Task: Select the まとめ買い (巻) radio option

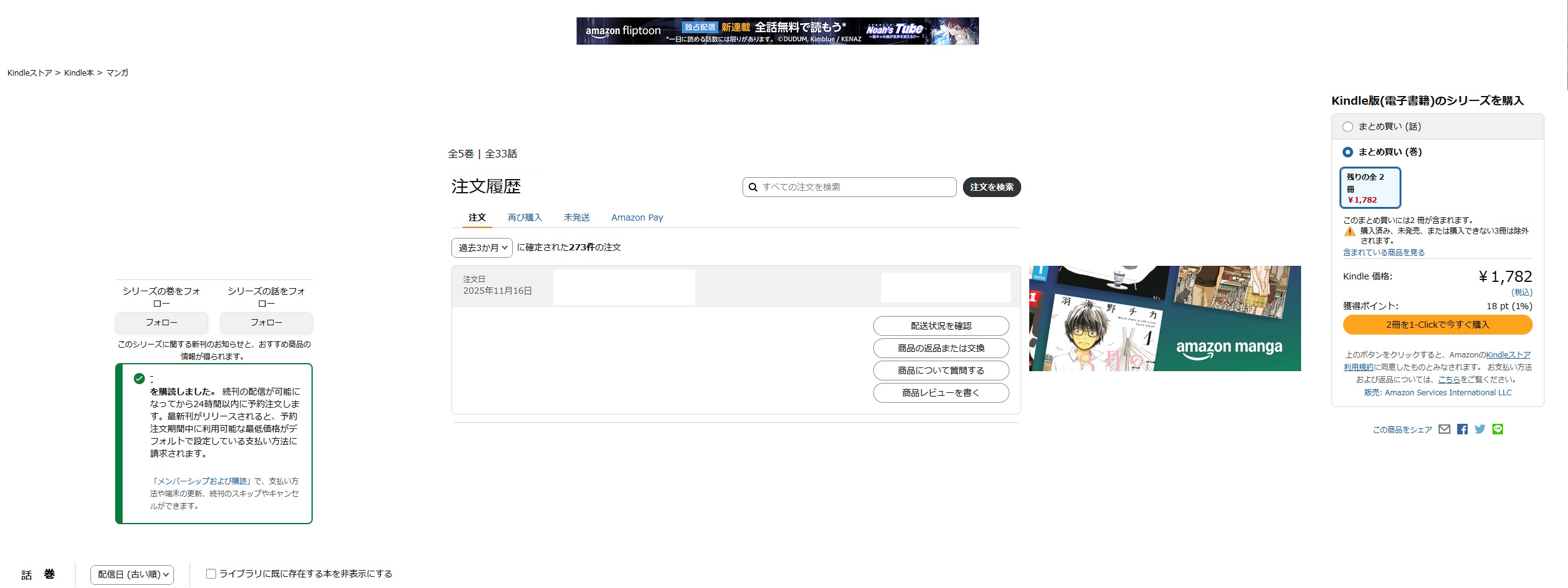Action: [x=1348, y=152]
